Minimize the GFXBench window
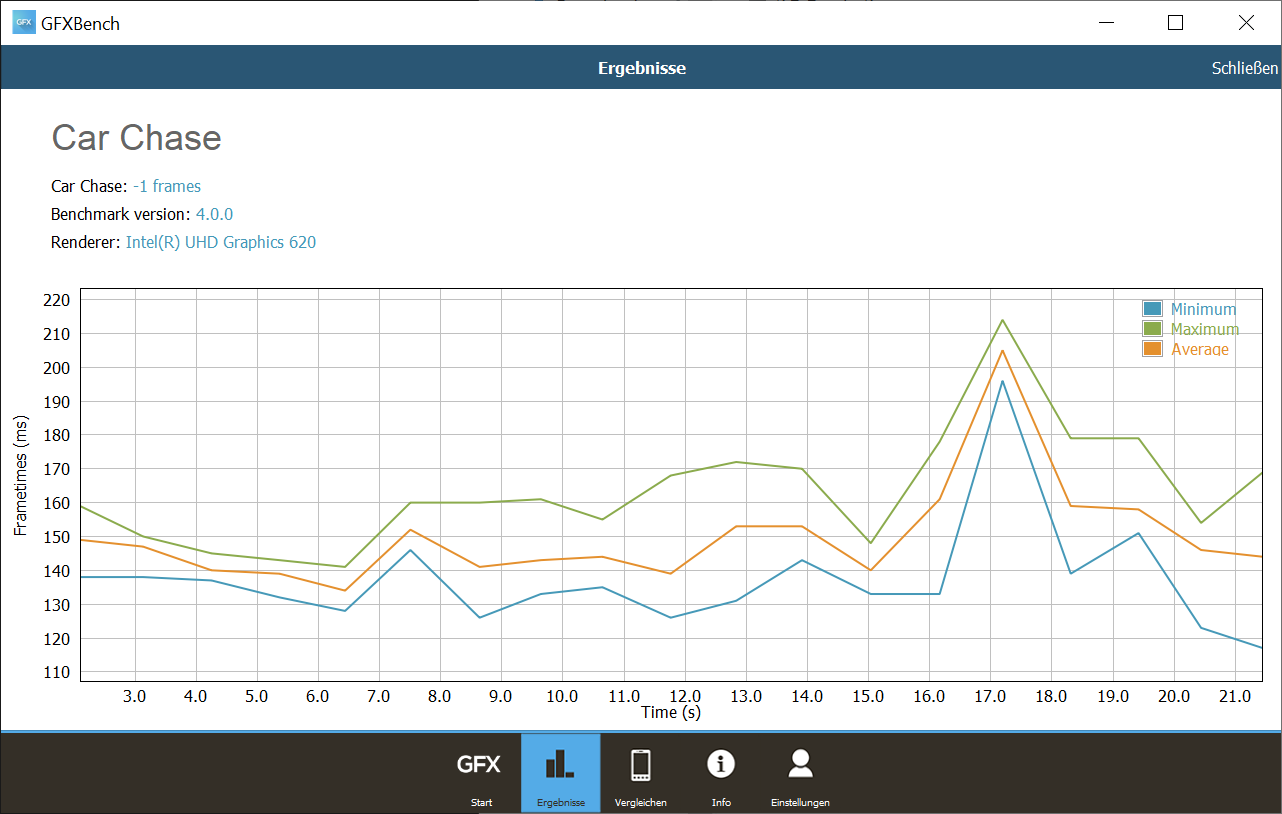The image size is (1282, 814). point(1105,22)
